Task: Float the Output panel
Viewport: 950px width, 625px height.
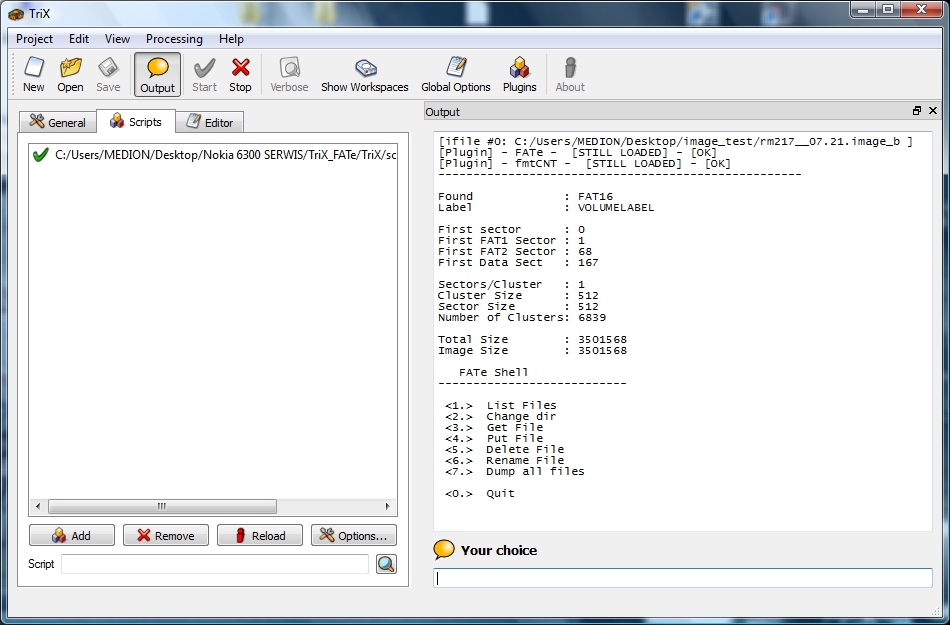Action: coord(917,111)
